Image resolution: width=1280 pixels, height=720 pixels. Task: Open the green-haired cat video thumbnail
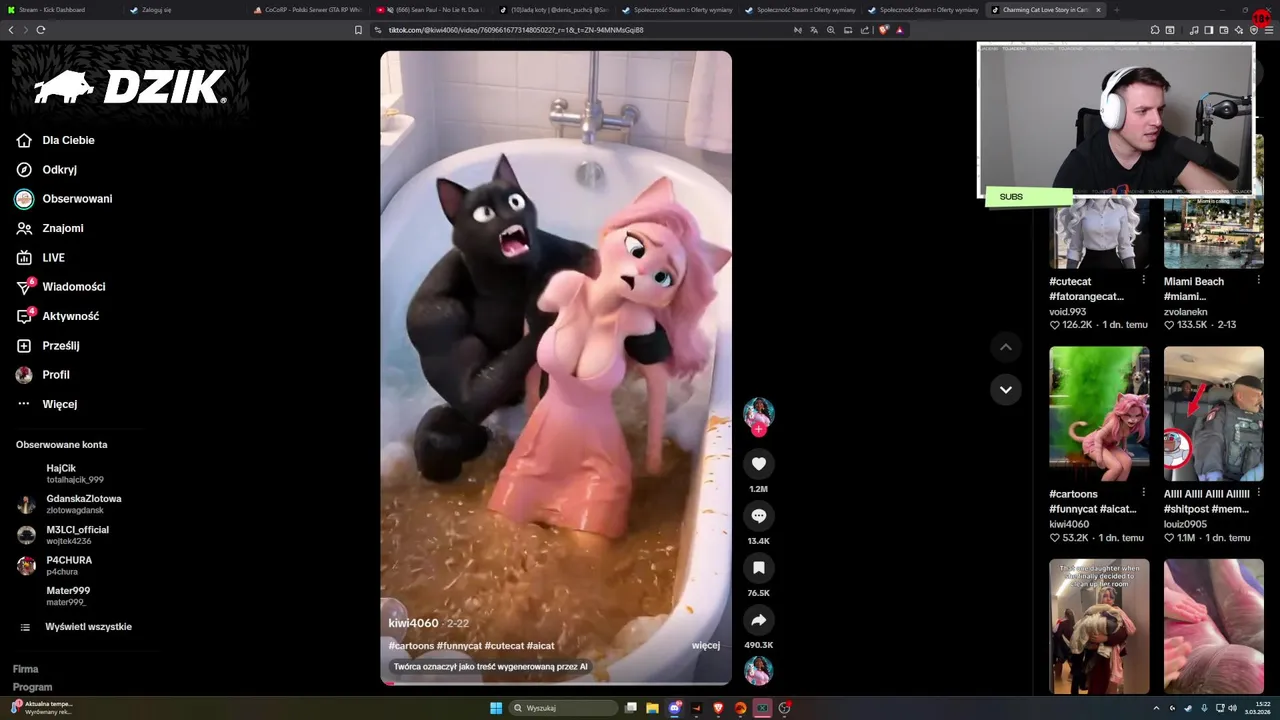coord(1099,413)
